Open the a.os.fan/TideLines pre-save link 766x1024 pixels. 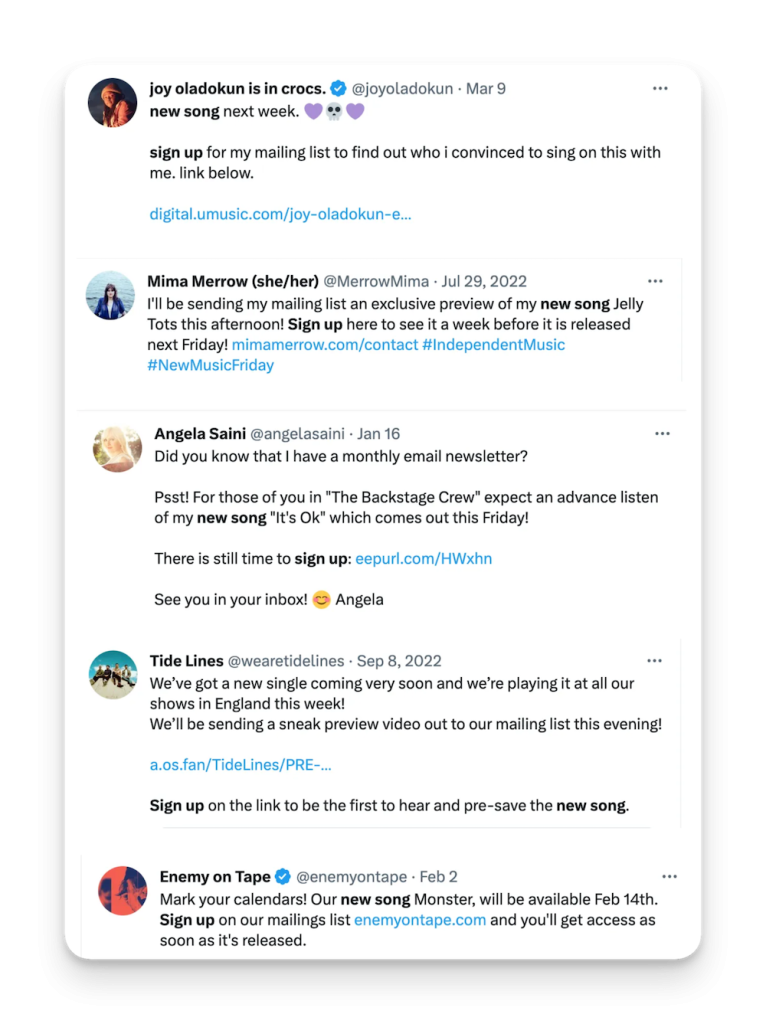tap(240, 765)
